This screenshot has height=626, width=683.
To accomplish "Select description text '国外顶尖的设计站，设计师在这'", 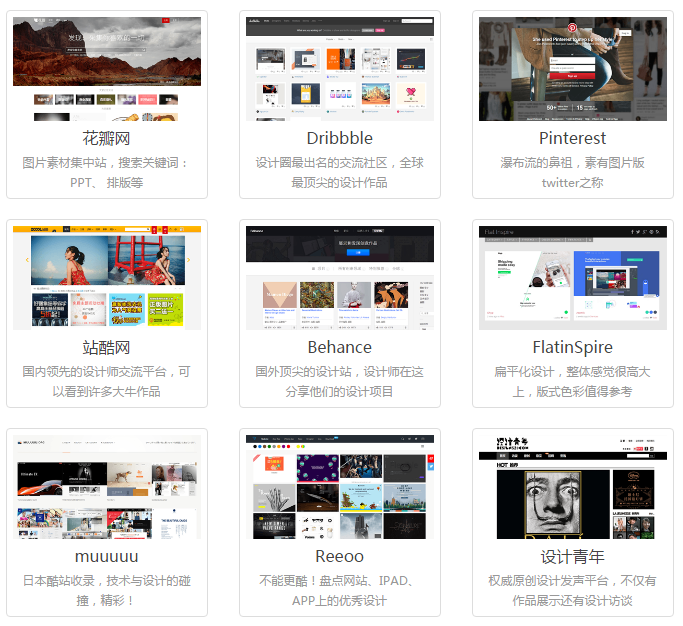I will pyautogui.click(x=340, y=372).
